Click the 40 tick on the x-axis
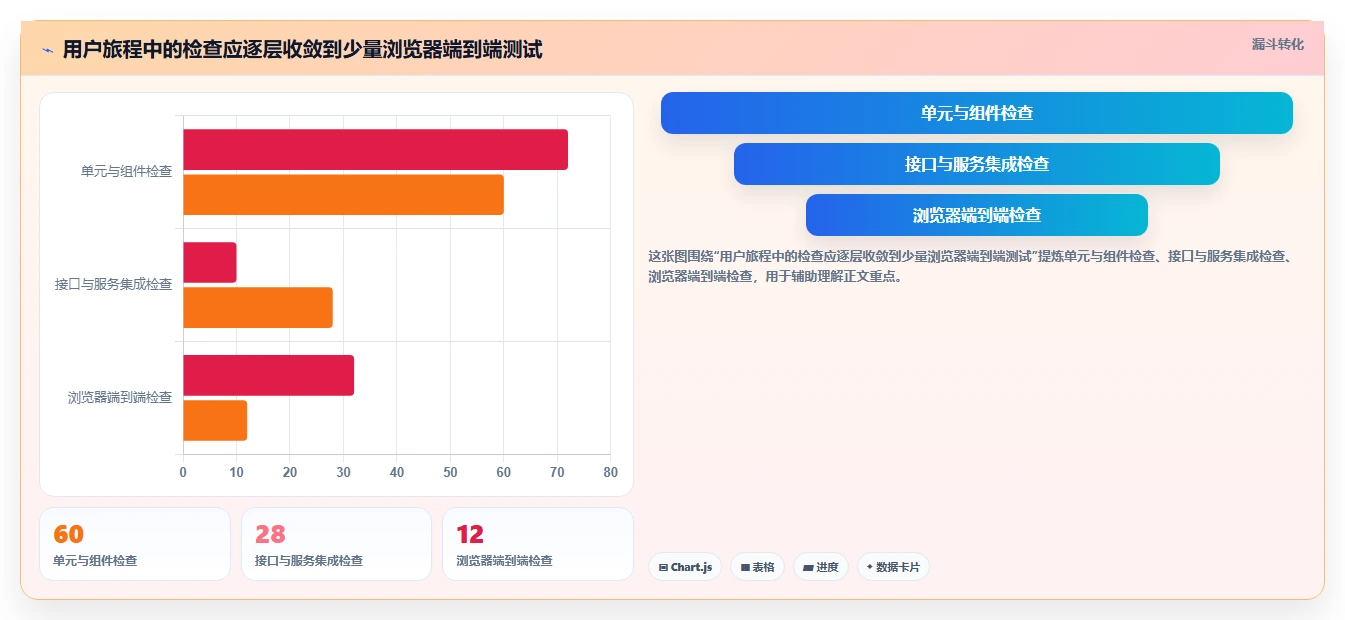The height and width of the screenshot is (620, 1345). point(397,472)
